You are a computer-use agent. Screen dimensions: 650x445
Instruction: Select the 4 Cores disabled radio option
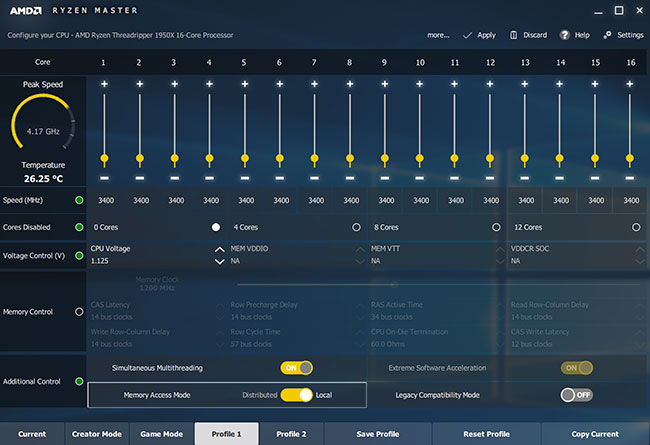point(356,227)
